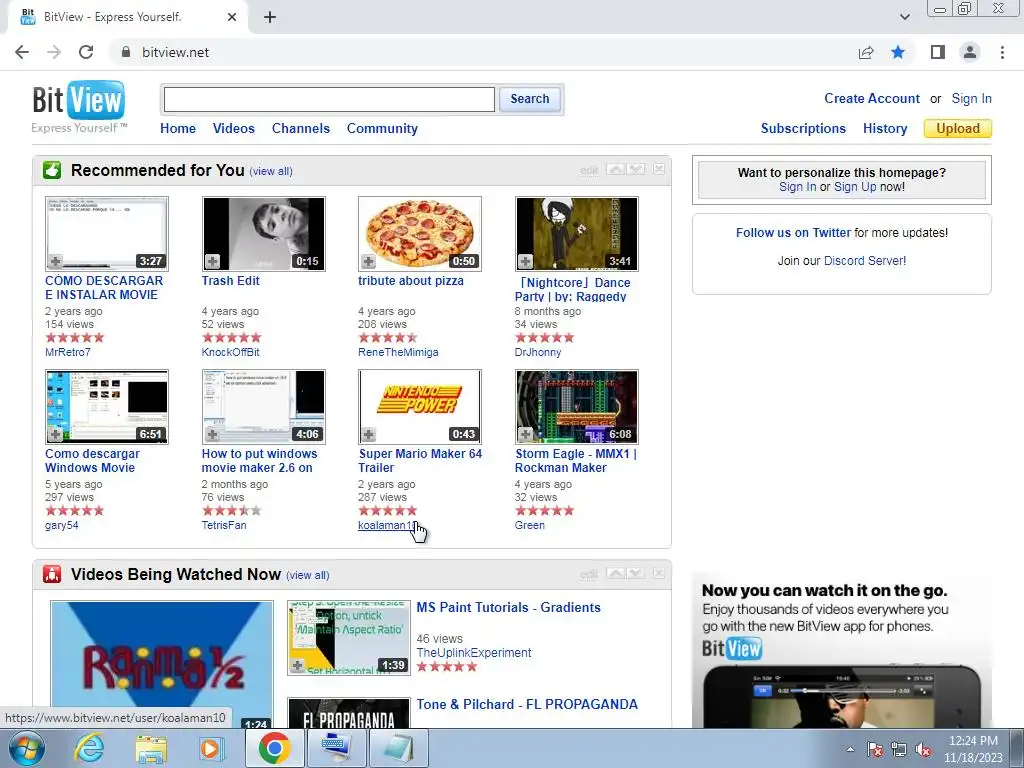
Task: Add Trash Edit video to queue
Action: pyautogui.click(x=212, y=261)
